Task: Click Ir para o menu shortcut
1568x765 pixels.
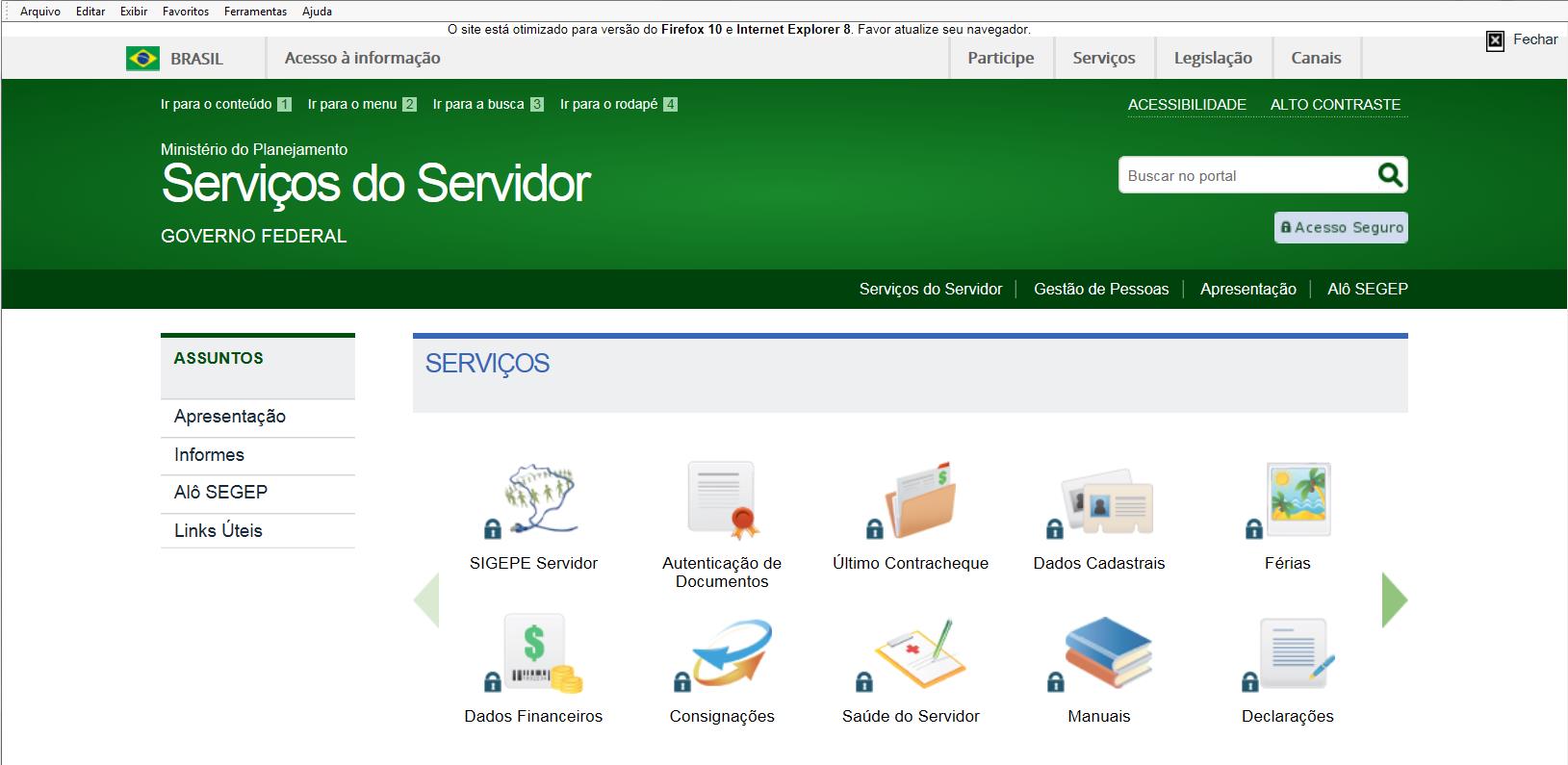Action: click(x=362, y=104)
